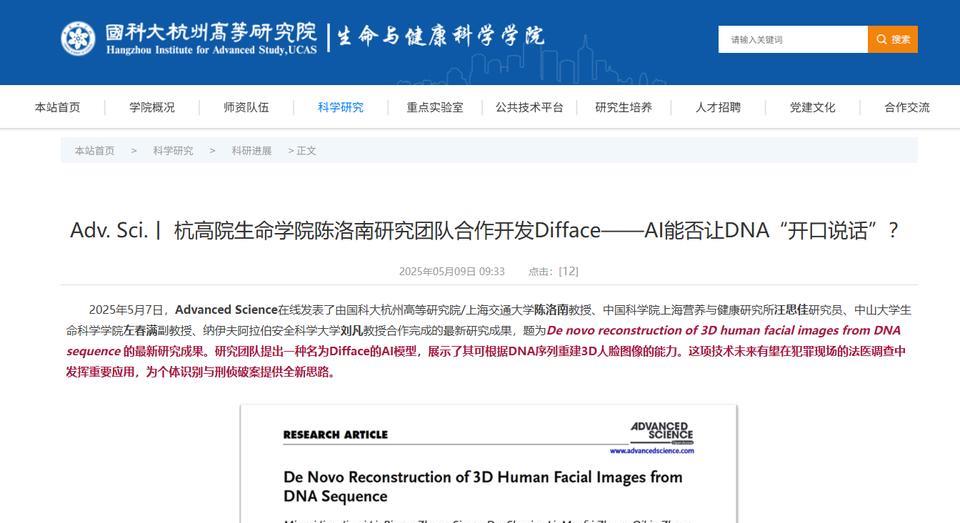The image size is (960, 523).
Task: Open the 党建文化 navigation menu item
Action: pos(812,107)
